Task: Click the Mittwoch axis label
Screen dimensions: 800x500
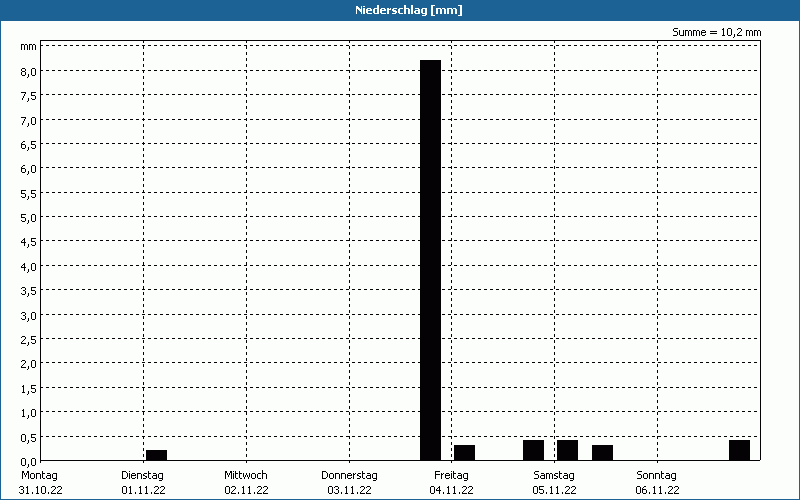Action: (x=245, y=475)
